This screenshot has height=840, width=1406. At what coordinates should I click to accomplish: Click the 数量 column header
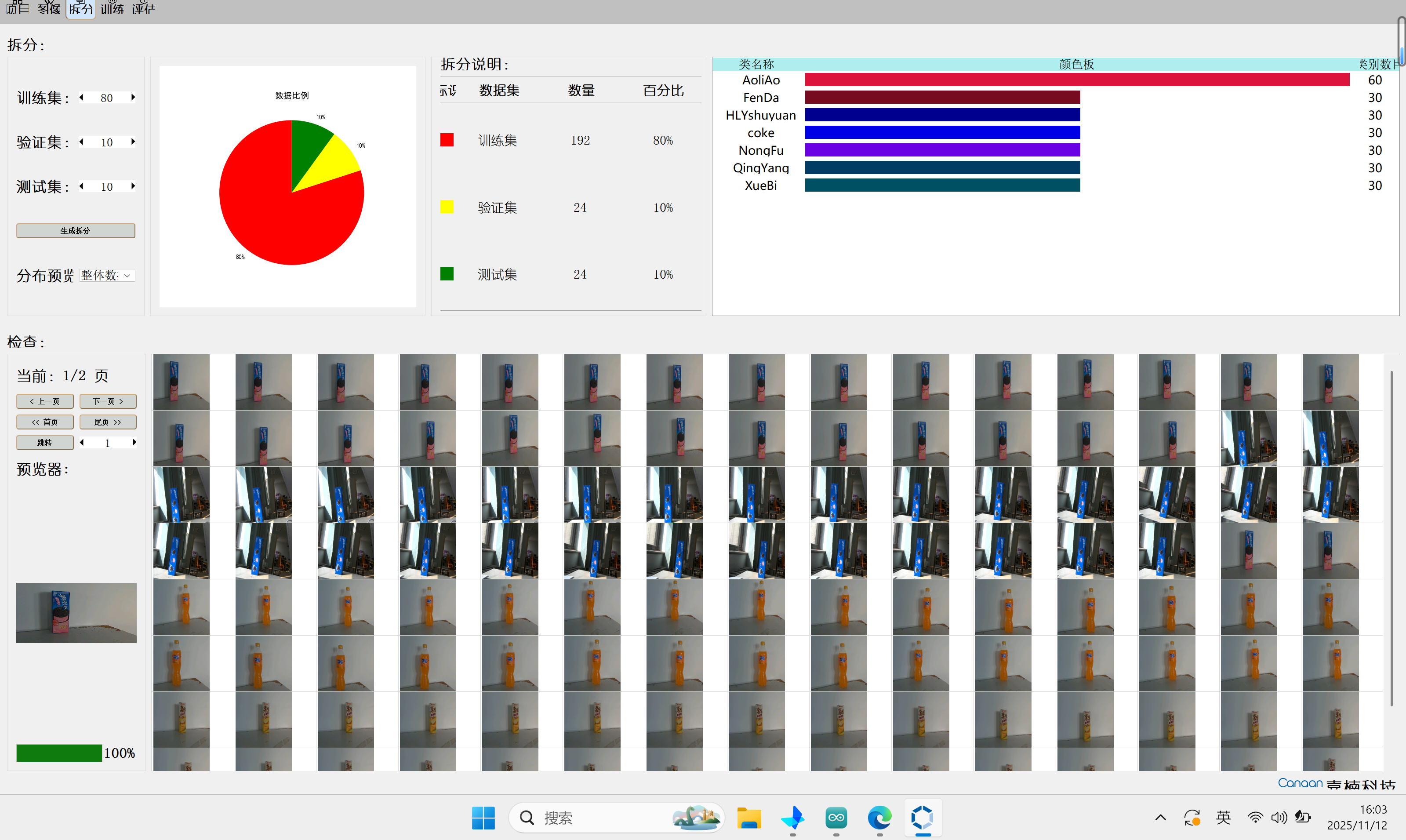tap(581, 91)
